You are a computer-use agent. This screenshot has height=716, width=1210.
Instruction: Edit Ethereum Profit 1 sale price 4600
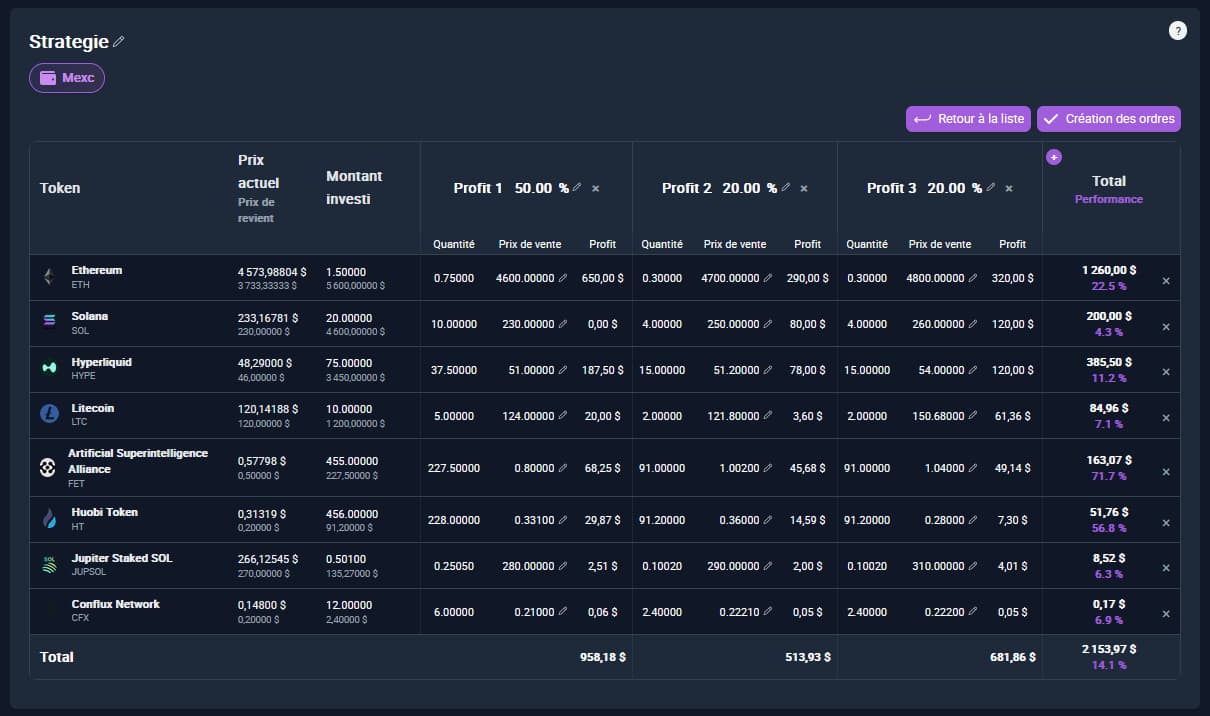tap(562, 278)
